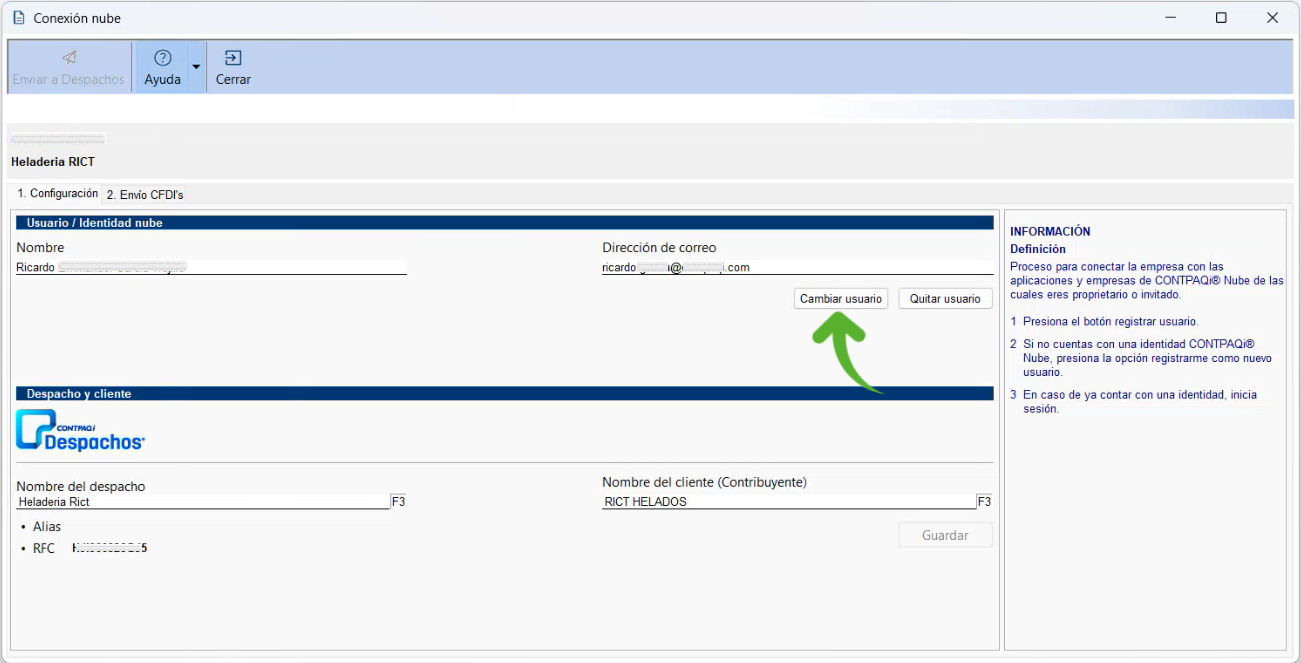
Task: Open the 2. Envío CFDI's tab
Action: tap(145, 195)
